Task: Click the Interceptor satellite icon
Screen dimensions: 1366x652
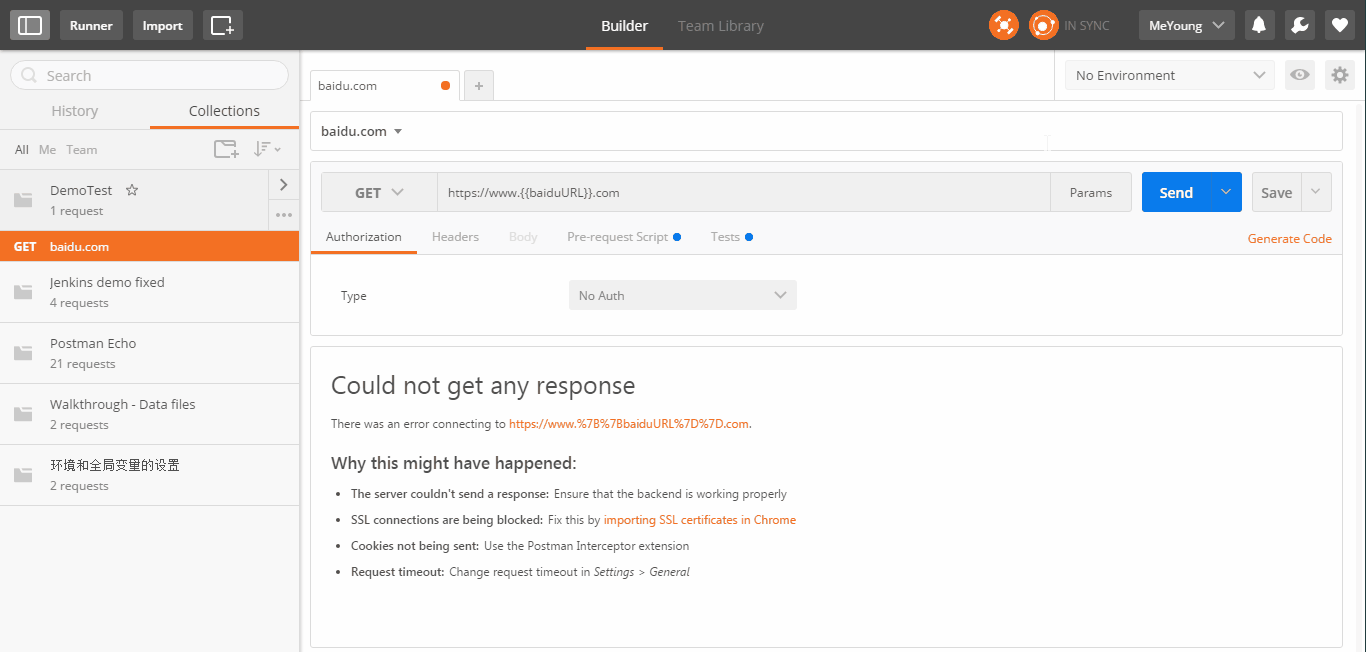Action: (x=1003, y=25)
